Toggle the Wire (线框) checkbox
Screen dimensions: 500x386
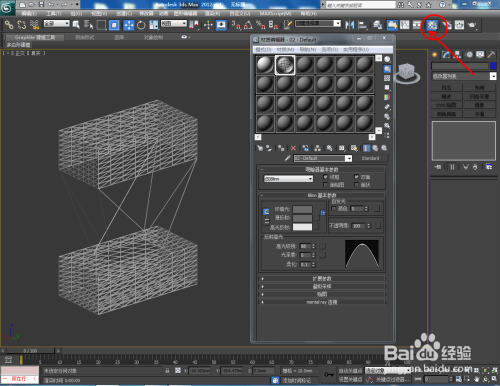(326, 177)
